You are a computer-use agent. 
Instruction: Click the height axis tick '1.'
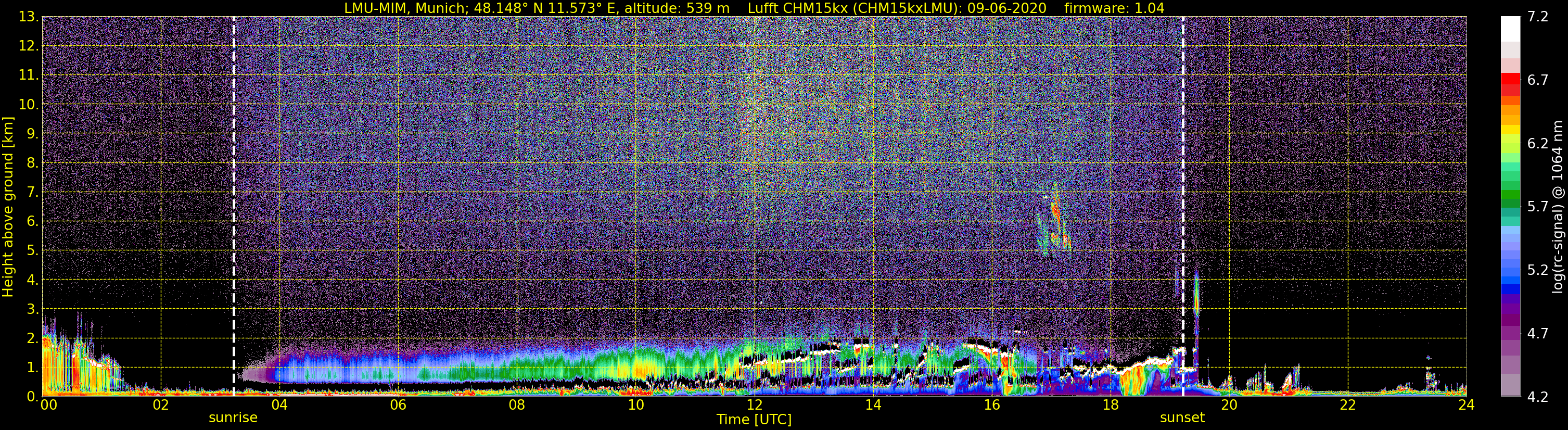tap(33, 368)
